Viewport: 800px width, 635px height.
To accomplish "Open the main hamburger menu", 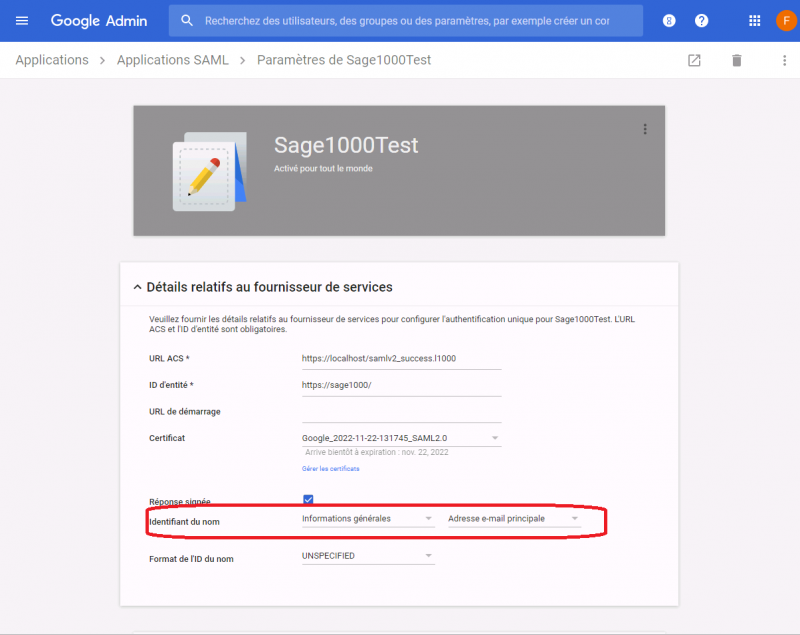I will point(22,21).
